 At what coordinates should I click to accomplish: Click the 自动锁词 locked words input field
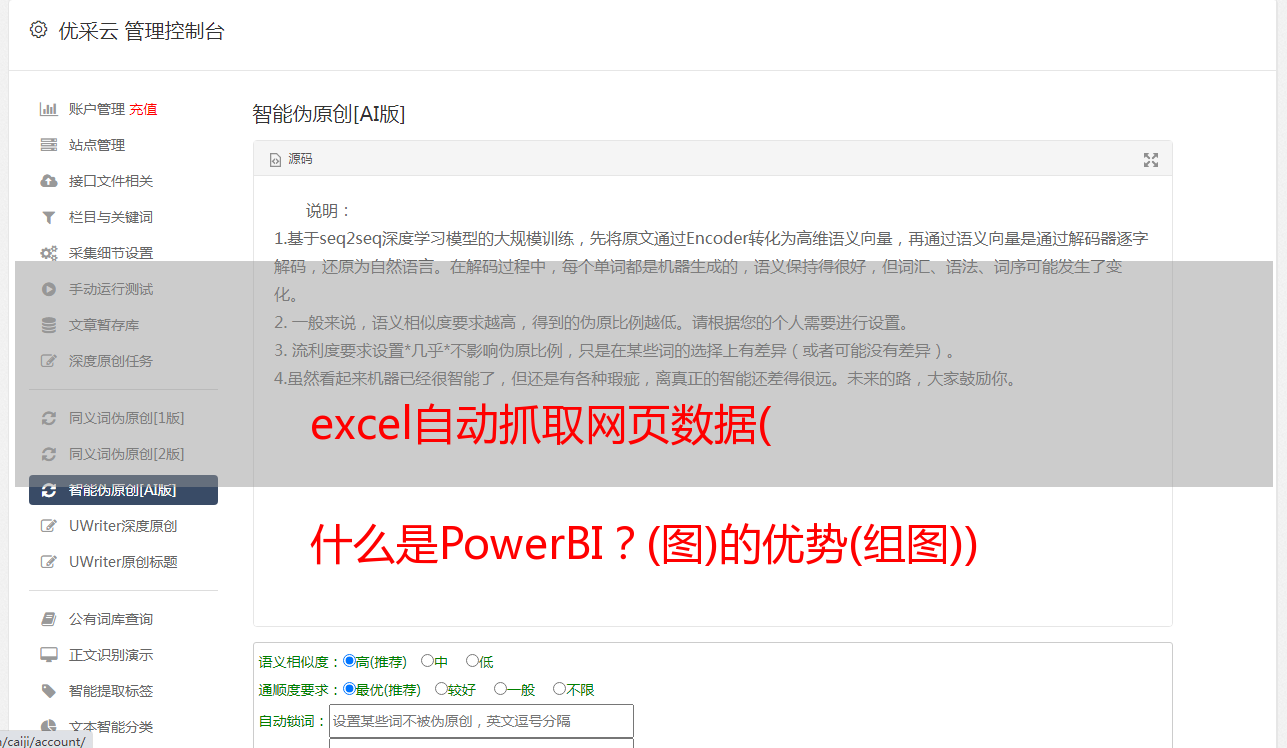click(481, 721)
